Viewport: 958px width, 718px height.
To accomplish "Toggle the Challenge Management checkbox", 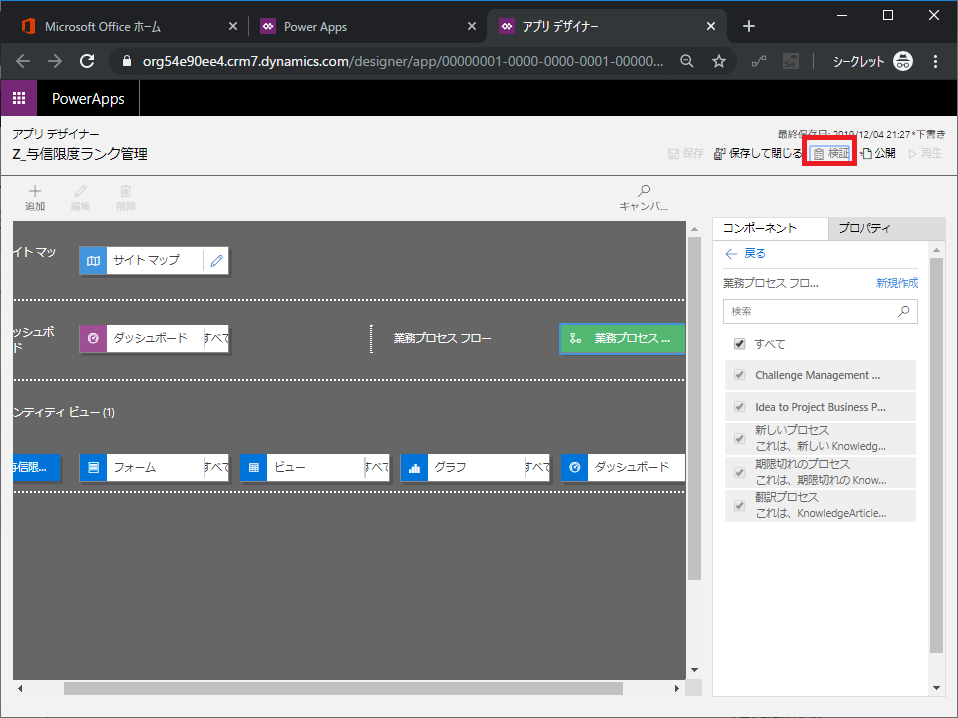I will point(740,375).
